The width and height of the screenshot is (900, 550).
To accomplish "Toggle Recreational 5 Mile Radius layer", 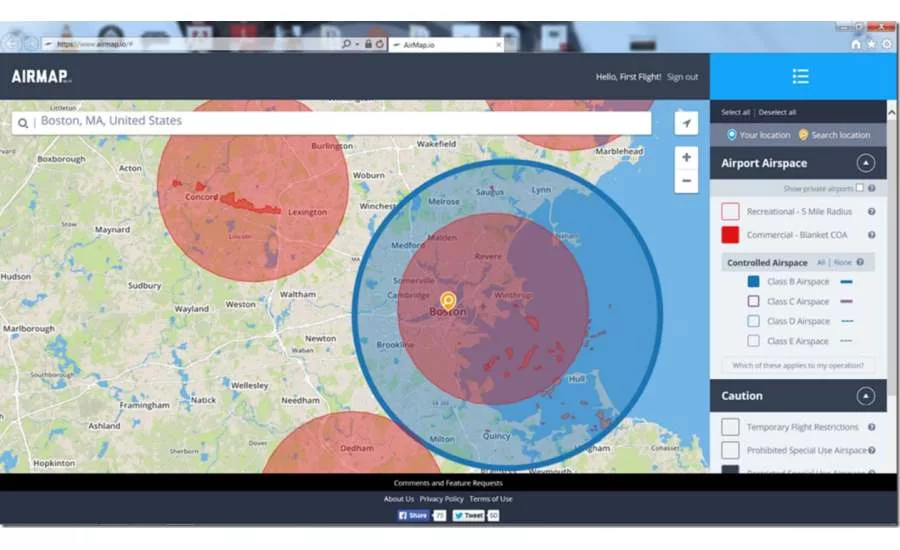I will click(x=730, y=211).
